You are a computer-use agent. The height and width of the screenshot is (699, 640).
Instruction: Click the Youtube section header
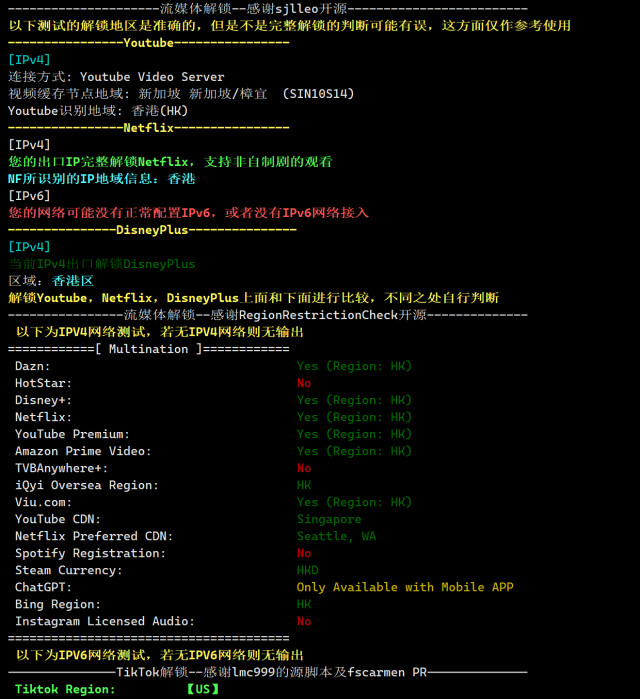148,43
